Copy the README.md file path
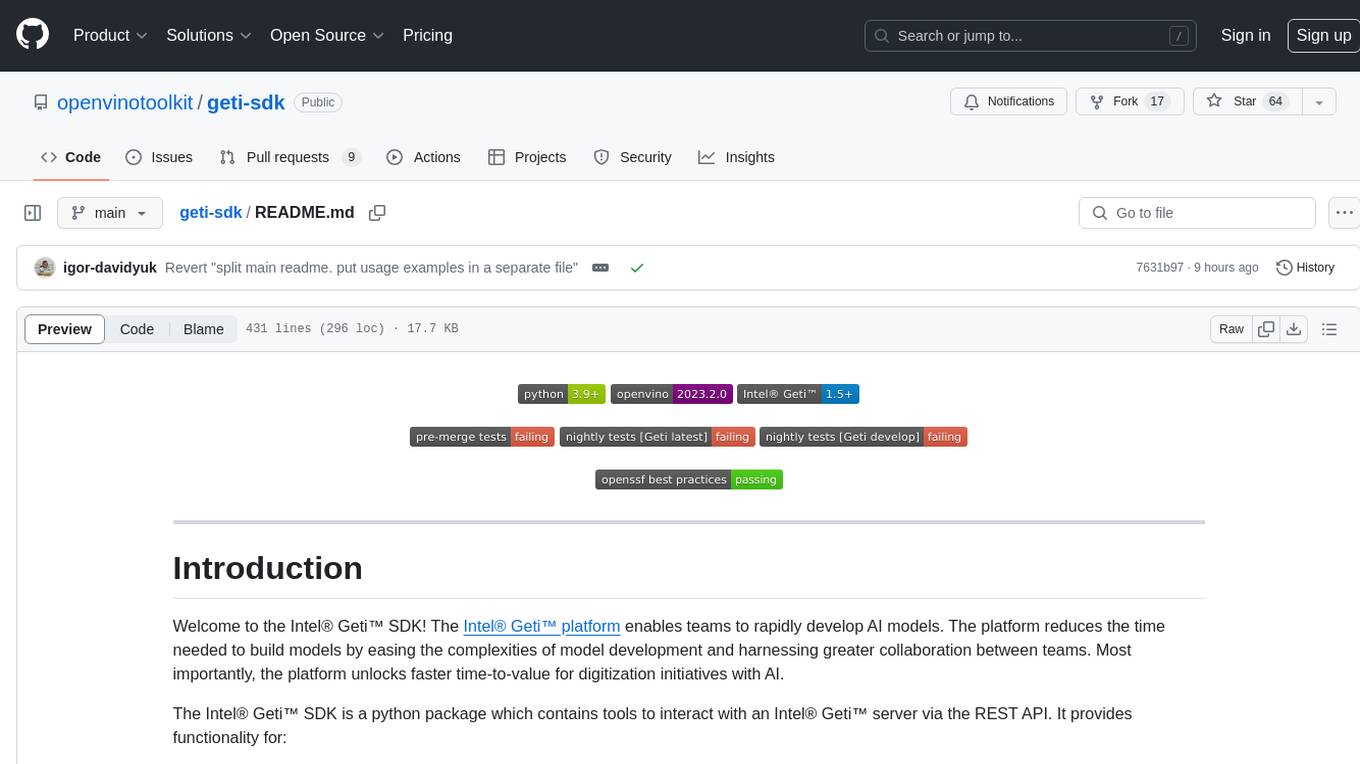This screenshot has width=1360, height=764. 377,213
